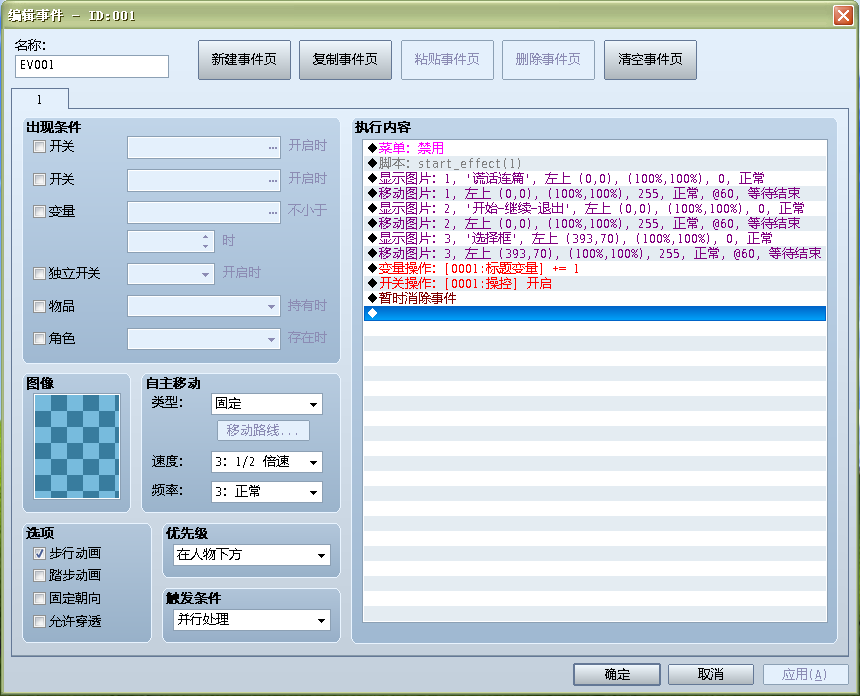Open the 优先级 dropdown showing 在人物下方

252,555
